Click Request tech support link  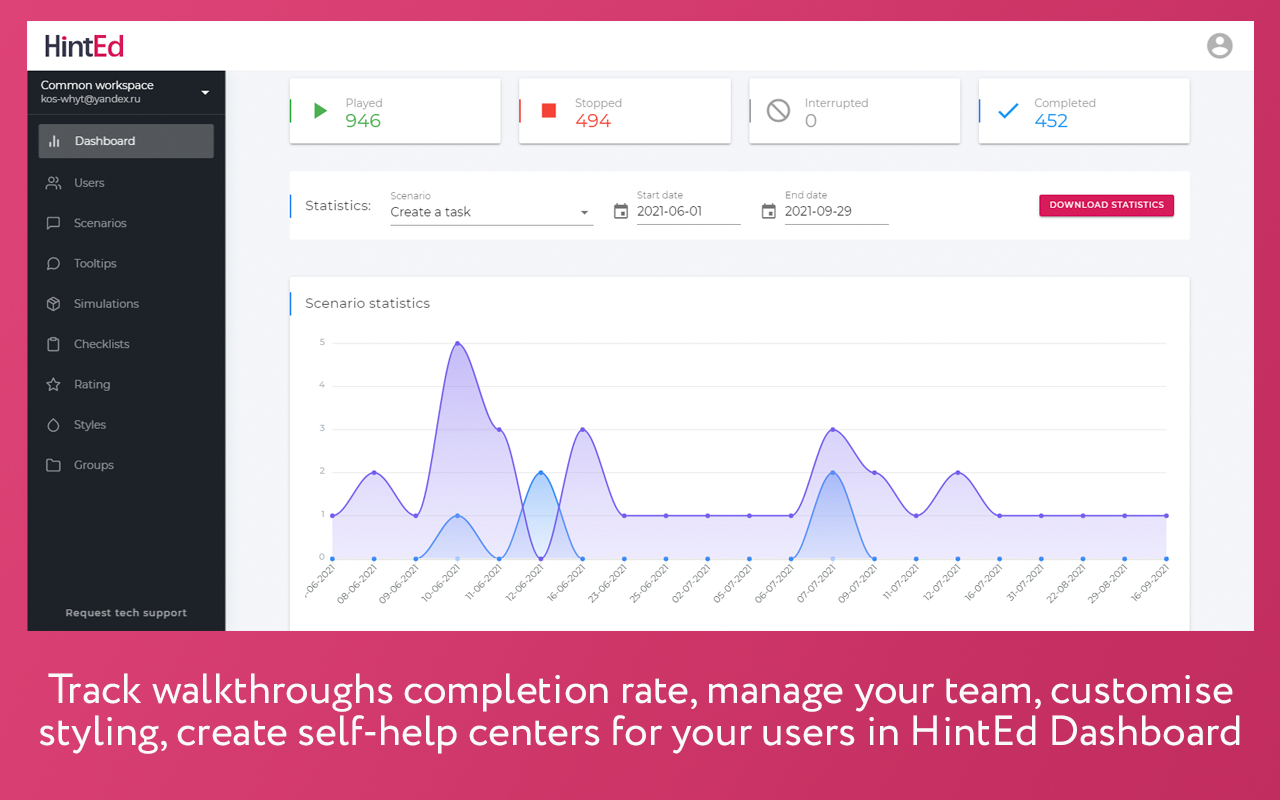pos(126,613)
